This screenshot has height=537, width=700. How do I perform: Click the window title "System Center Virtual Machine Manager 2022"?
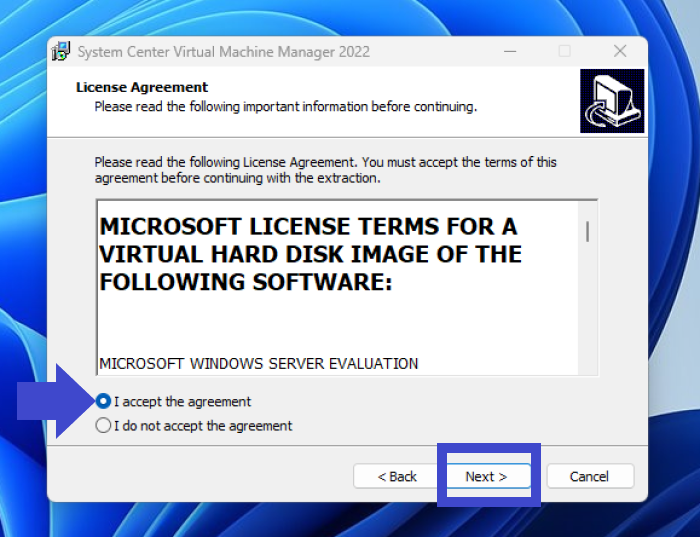224,52
